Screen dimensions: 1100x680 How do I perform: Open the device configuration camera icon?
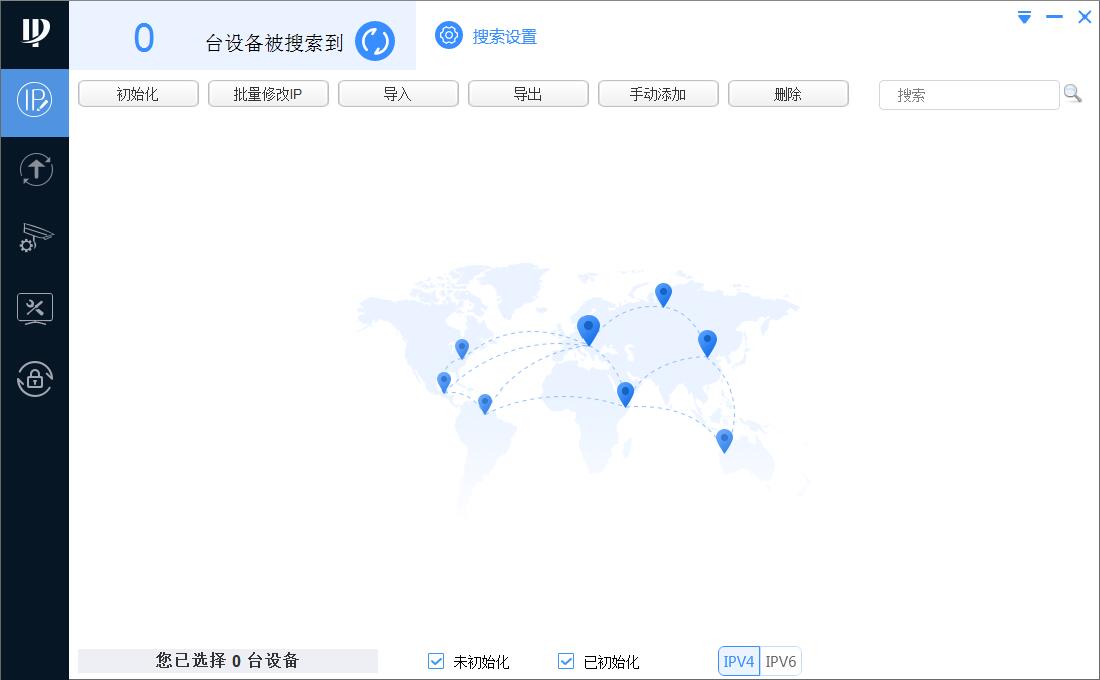(35, 238)
